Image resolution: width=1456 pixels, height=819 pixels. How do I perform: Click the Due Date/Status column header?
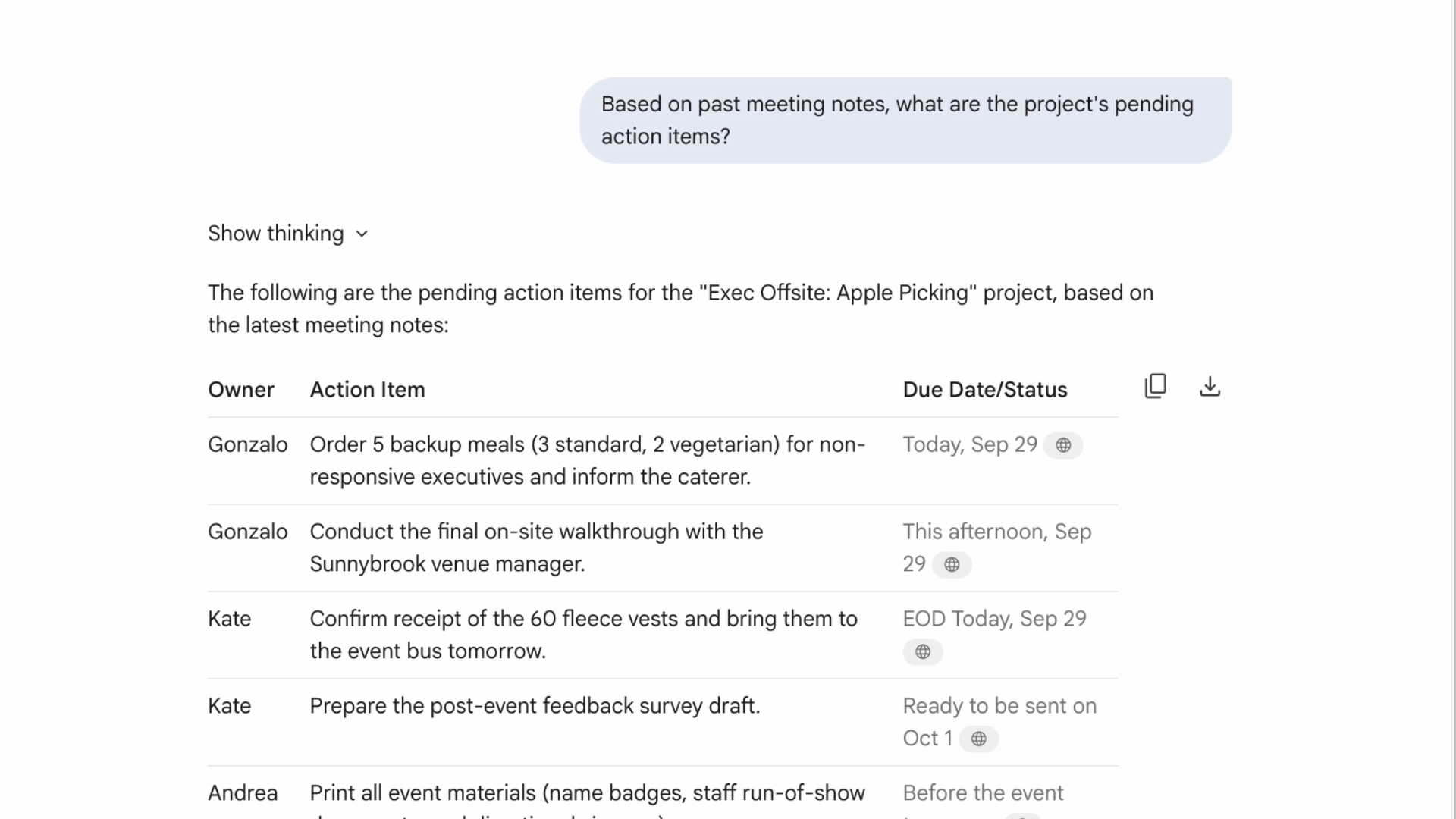[x=984, y=390]
